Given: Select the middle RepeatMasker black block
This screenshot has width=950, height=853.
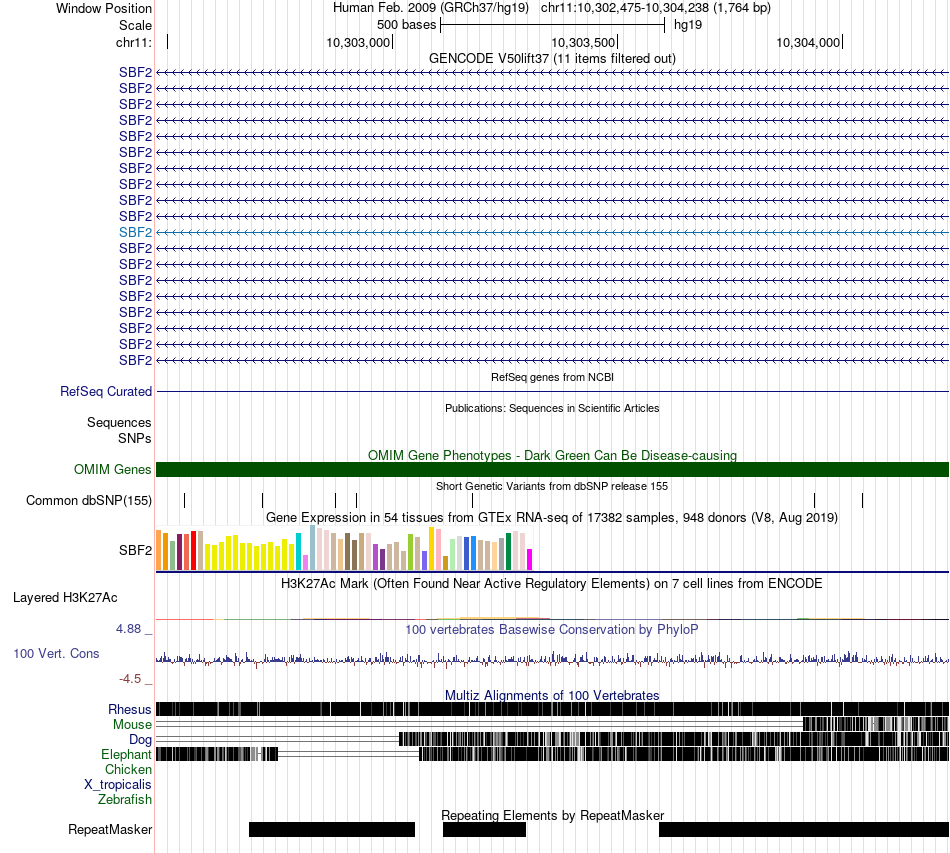Looking at the screenshot, I should coord(484,829).
